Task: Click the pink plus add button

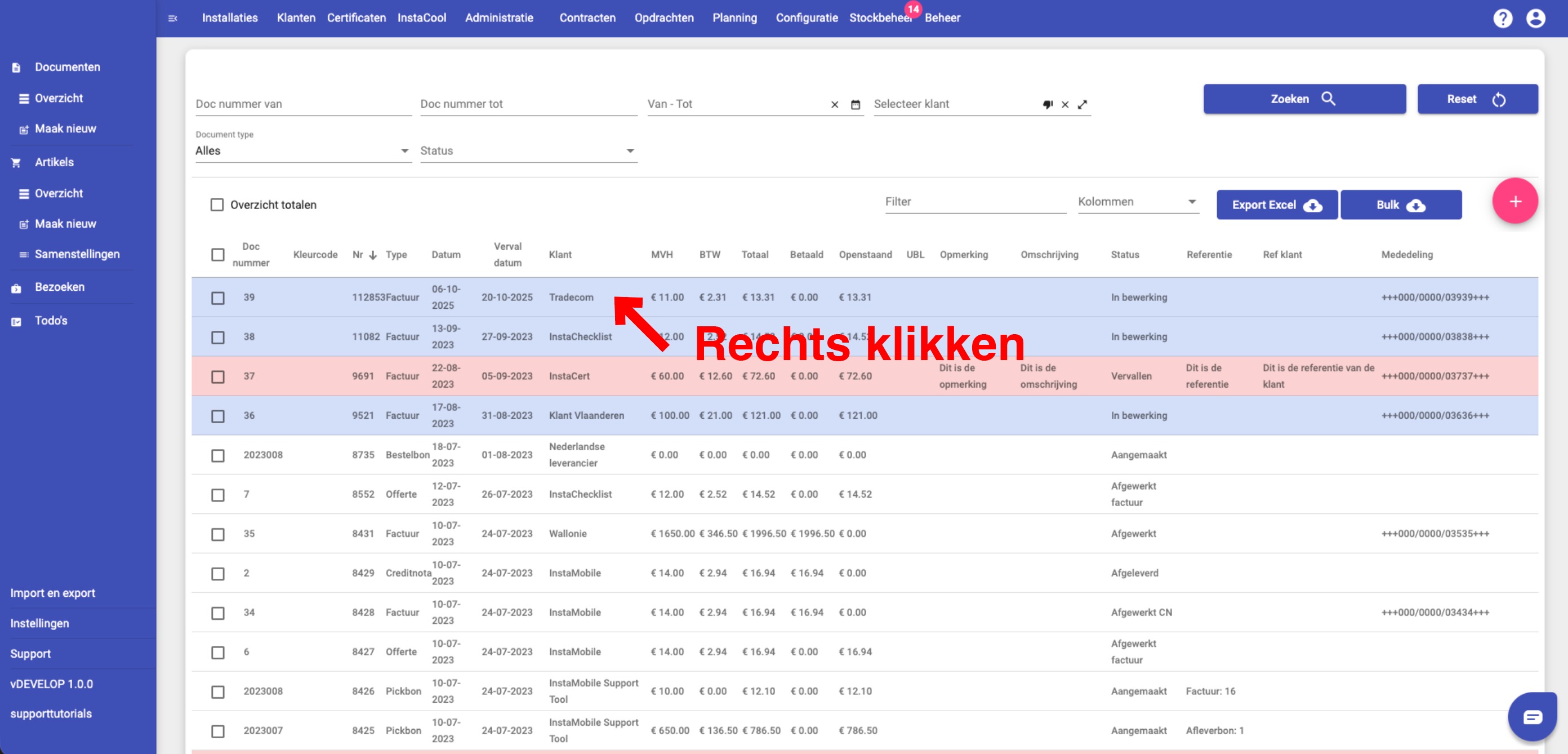Action: pyautogui.click(x=1514, y=201)
